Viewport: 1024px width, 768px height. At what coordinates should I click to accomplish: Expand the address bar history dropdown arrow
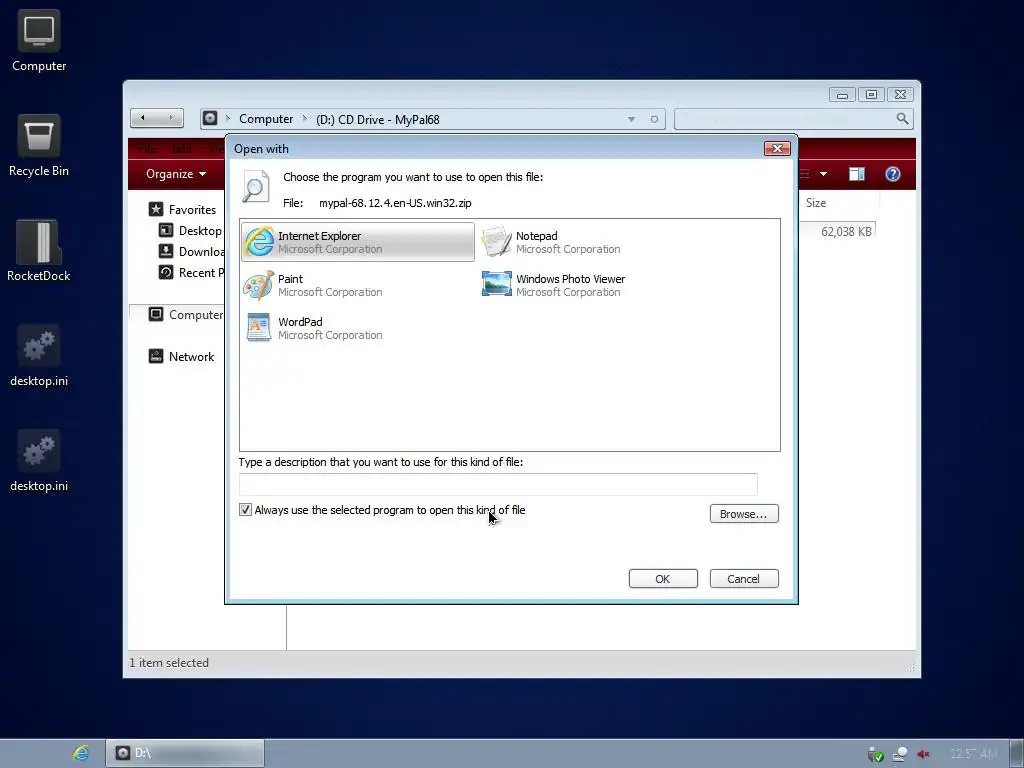[x=631, y=120]
